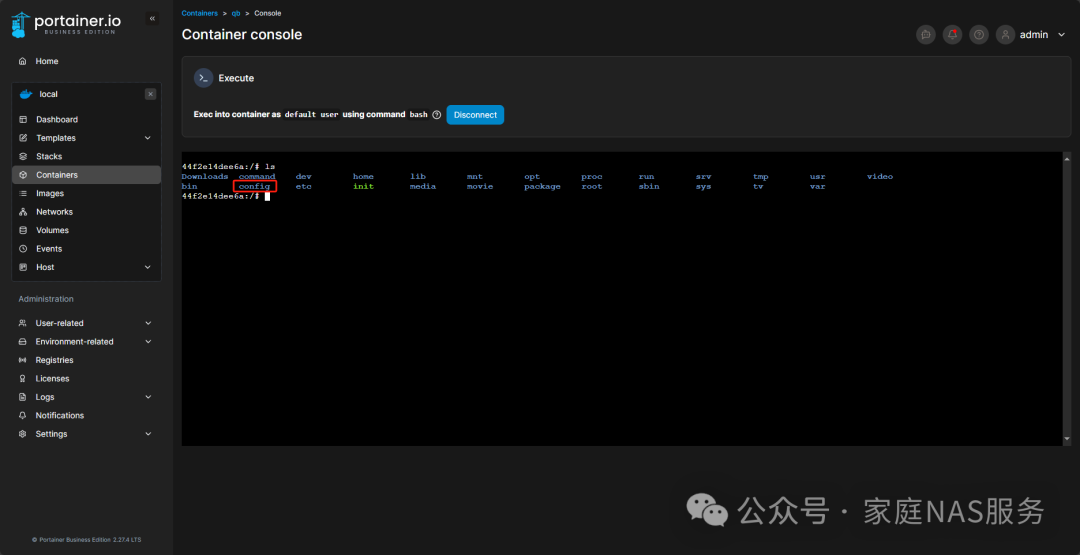
Task: Click the 'command' directory in terminal output
Action: pos(257,176)
